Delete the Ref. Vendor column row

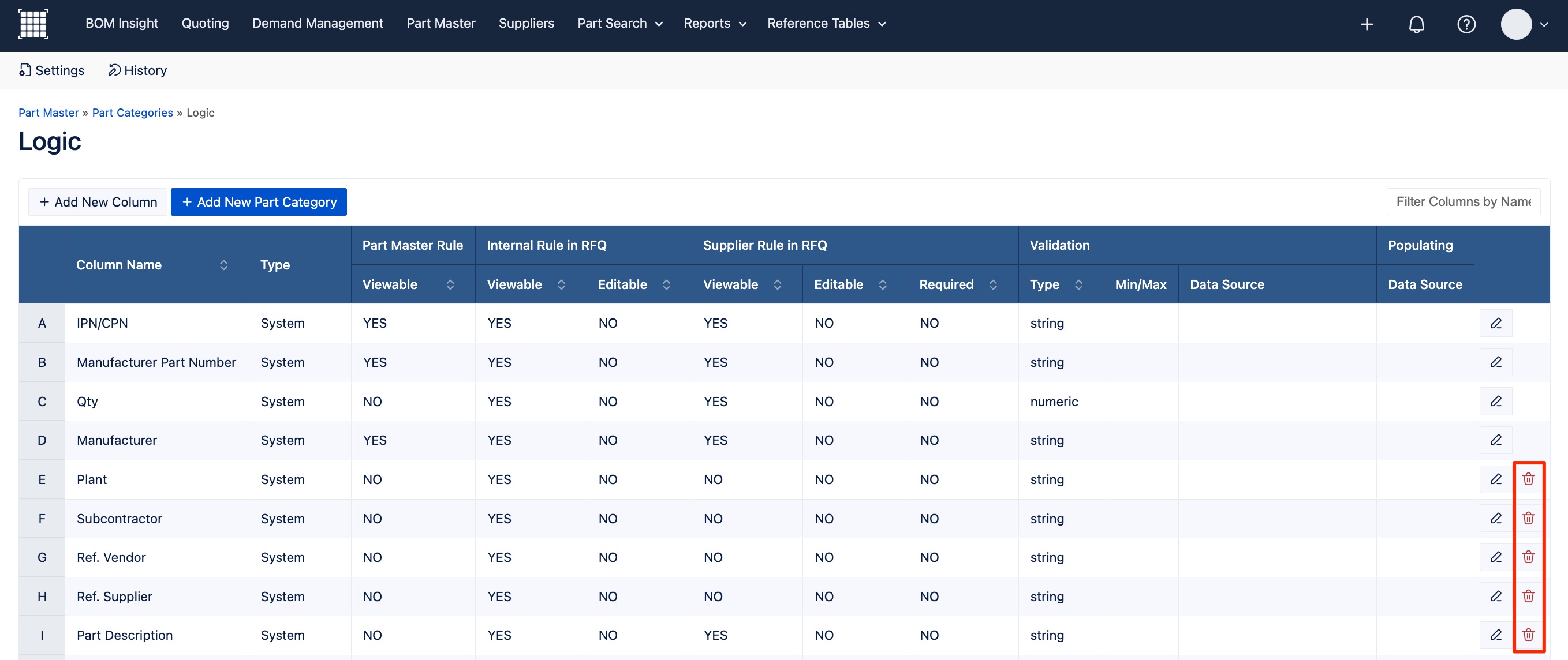click(1528, 557)
